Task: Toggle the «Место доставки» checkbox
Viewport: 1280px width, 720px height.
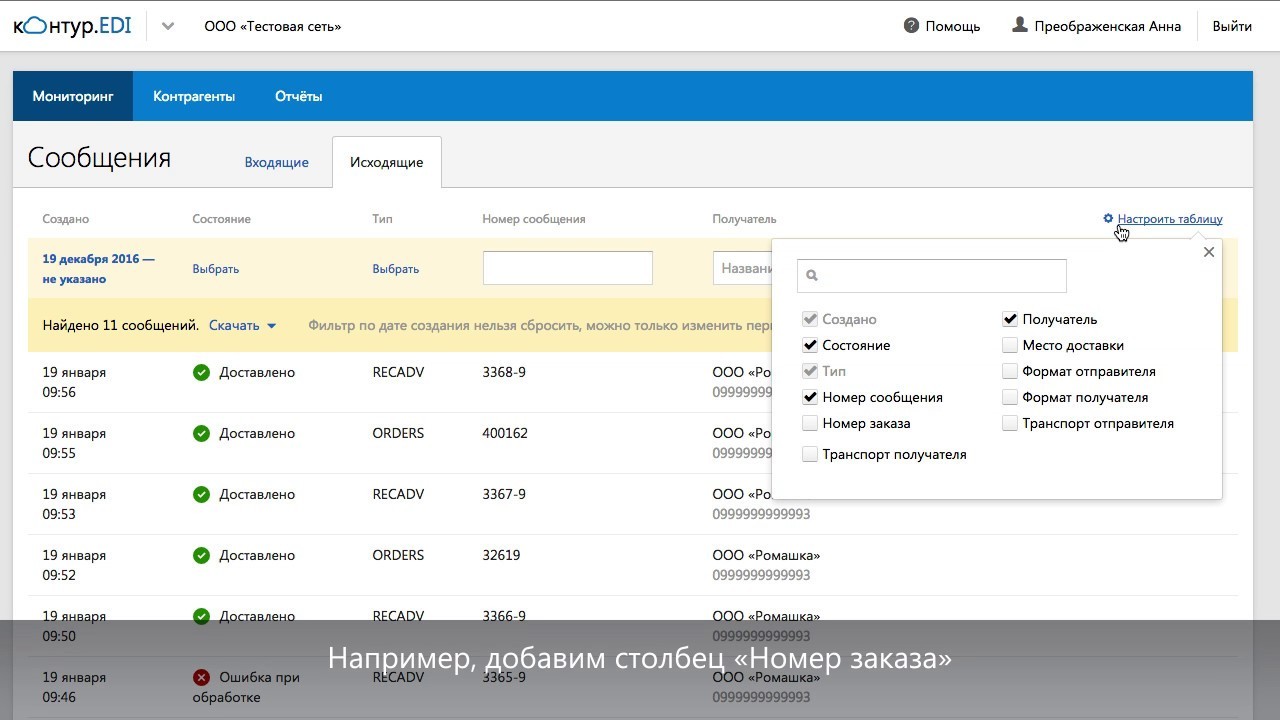Action: click(1010, 345)
